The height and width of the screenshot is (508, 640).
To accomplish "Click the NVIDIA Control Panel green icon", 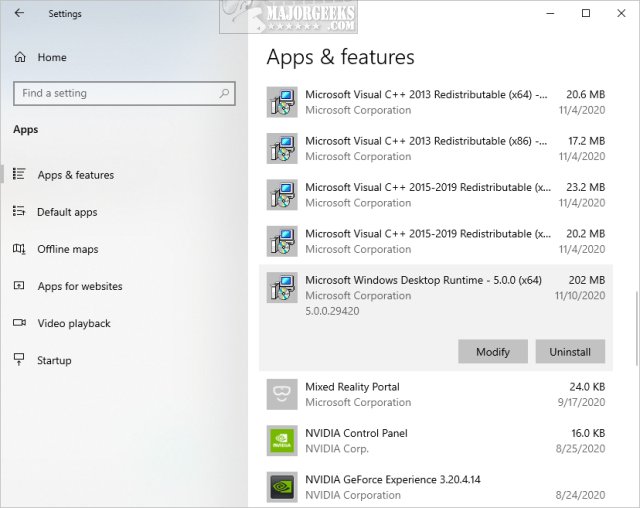I will pos(282,441).
